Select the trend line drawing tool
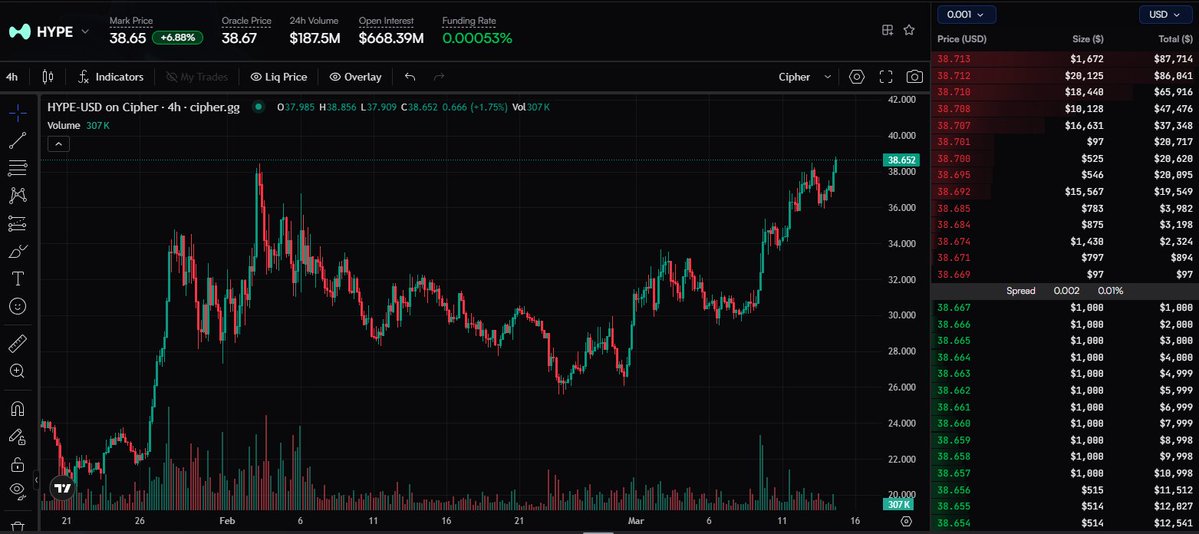 [18, 141]
